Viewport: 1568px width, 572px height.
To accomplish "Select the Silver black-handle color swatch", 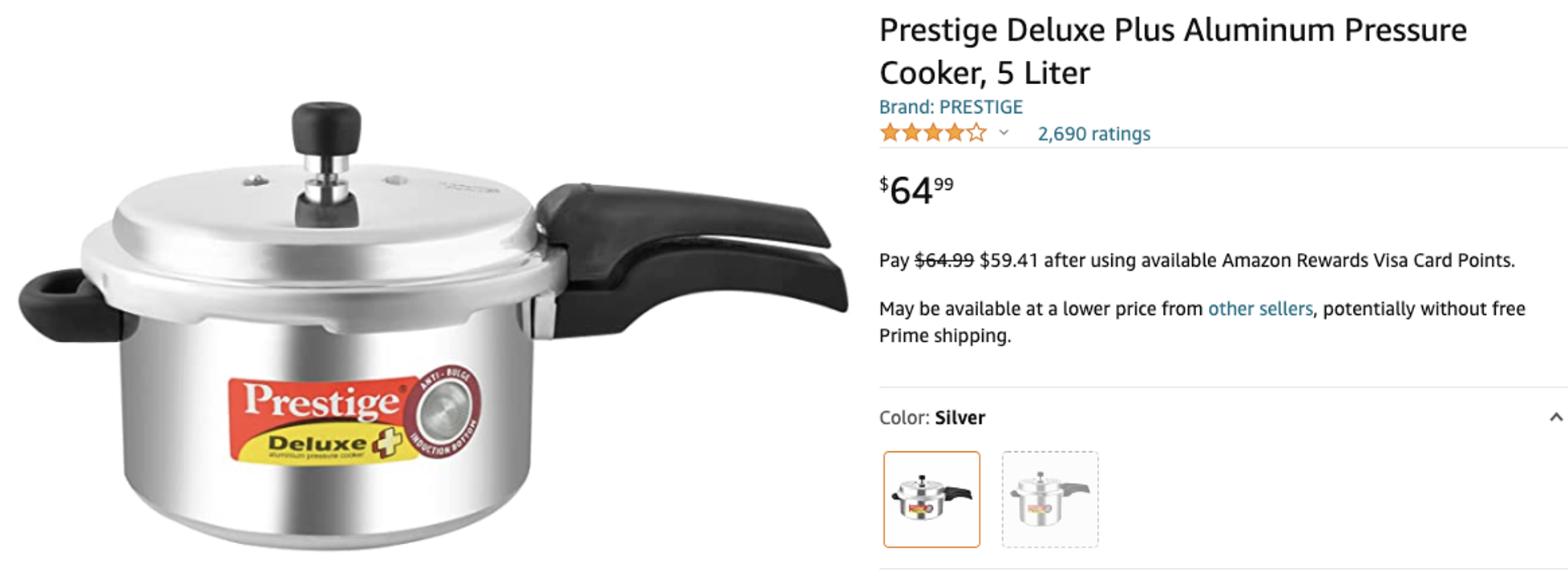I will (x=932, y=499).
